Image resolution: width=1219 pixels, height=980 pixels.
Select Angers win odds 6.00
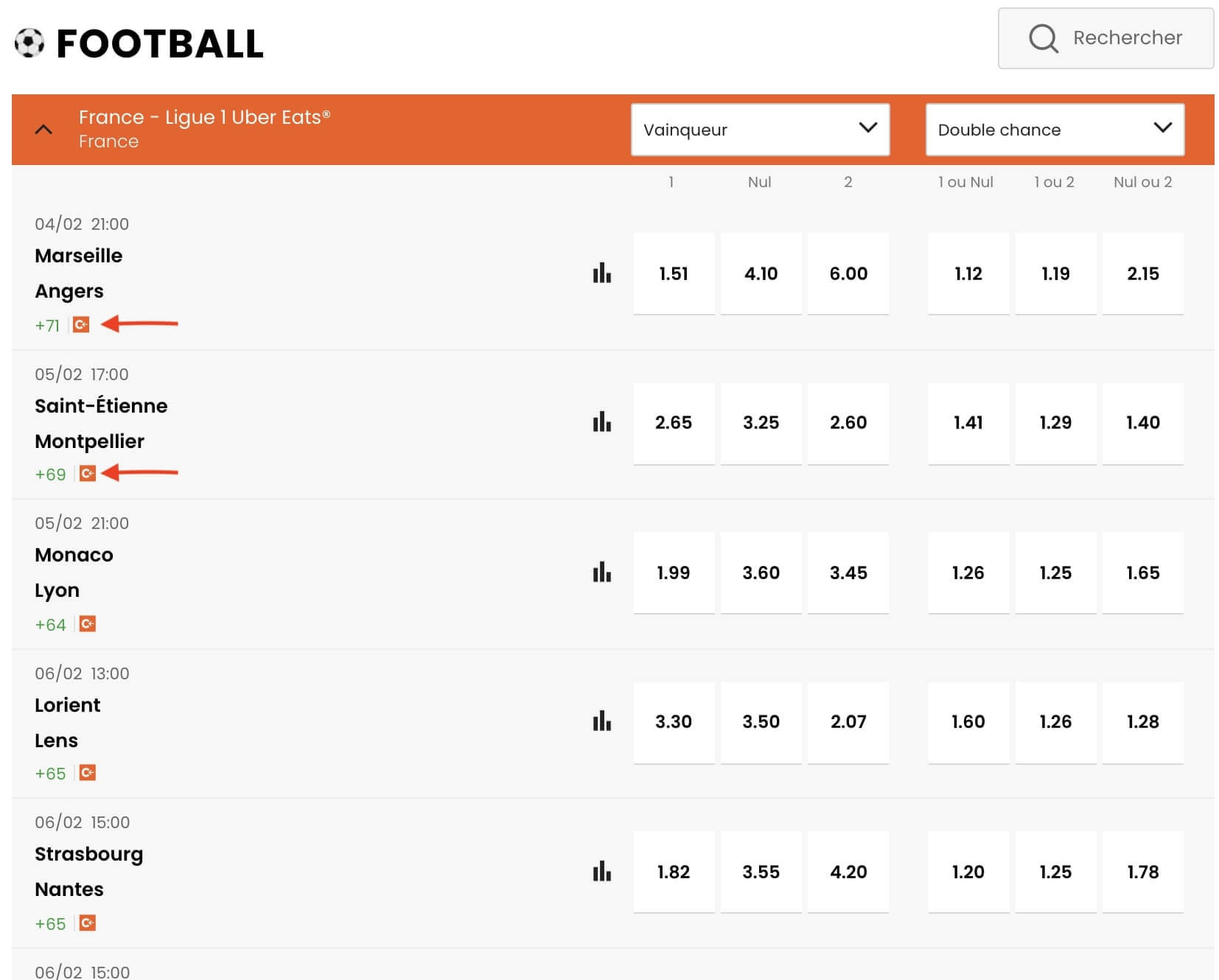pos(848,273)
